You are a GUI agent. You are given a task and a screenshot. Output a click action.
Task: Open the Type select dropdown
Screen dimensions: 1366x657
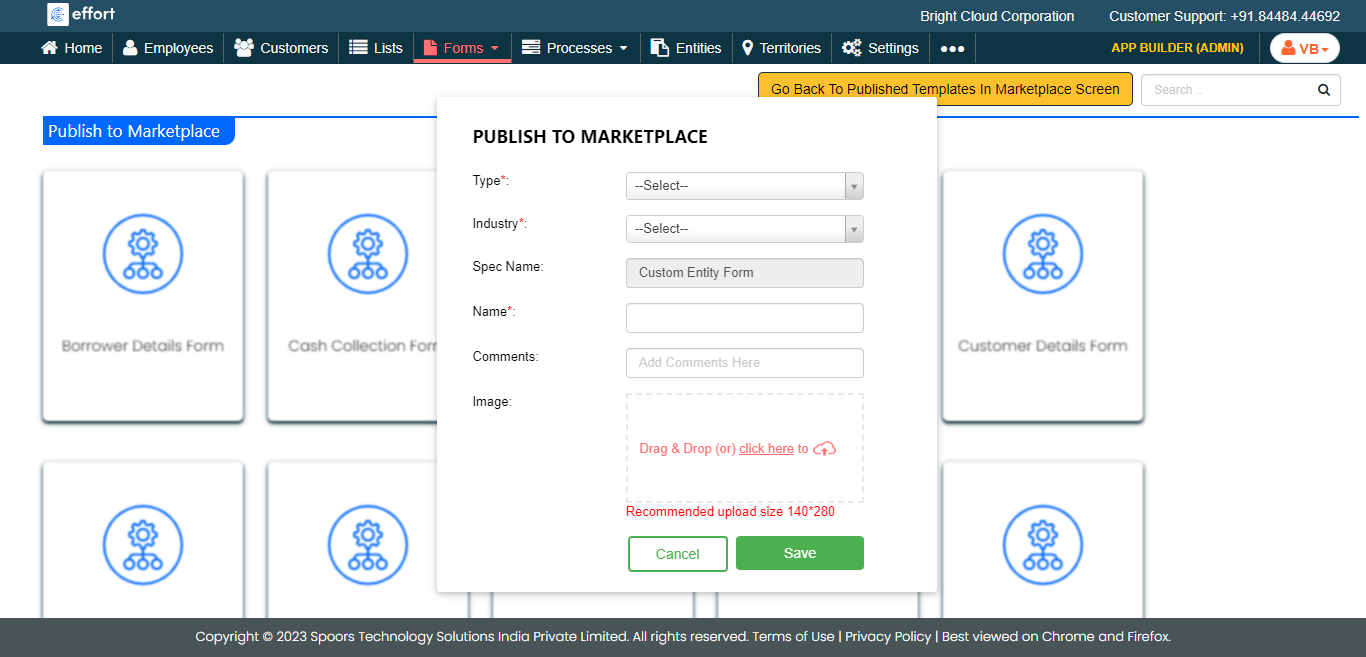pyautogui.click(x=744, y=186)
